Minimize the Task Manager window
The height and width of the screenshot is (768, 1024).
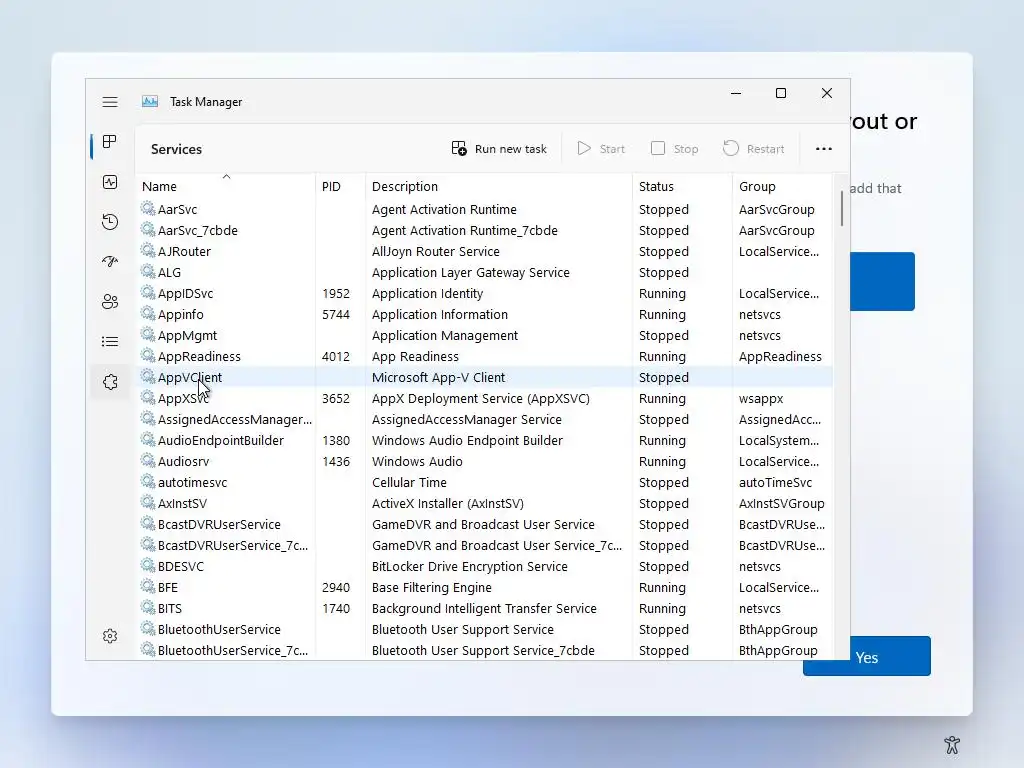coord(736,93)
